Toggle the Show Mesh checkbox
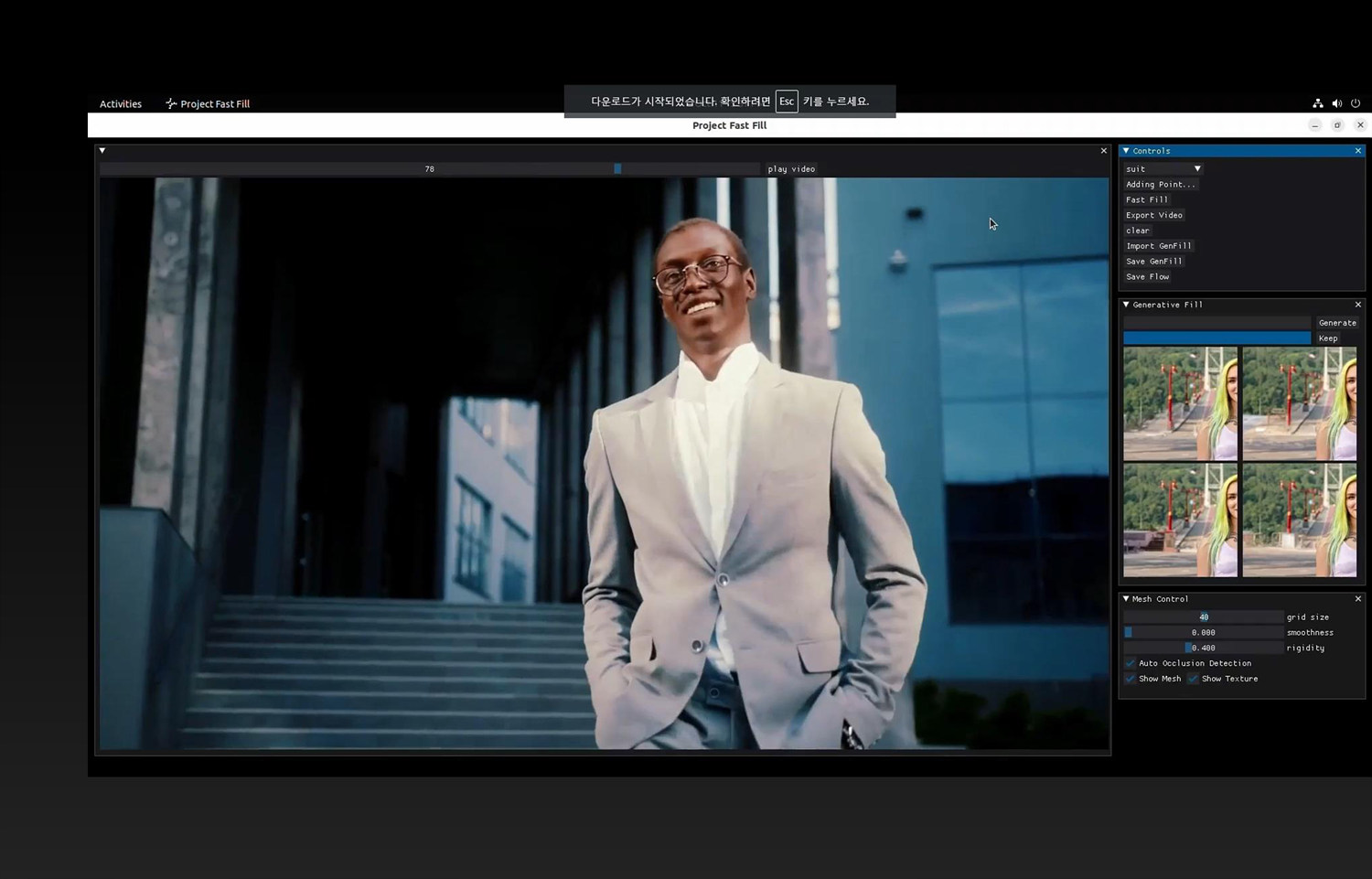This screenshot has width=1372, height=879. tap(1130, 679)
